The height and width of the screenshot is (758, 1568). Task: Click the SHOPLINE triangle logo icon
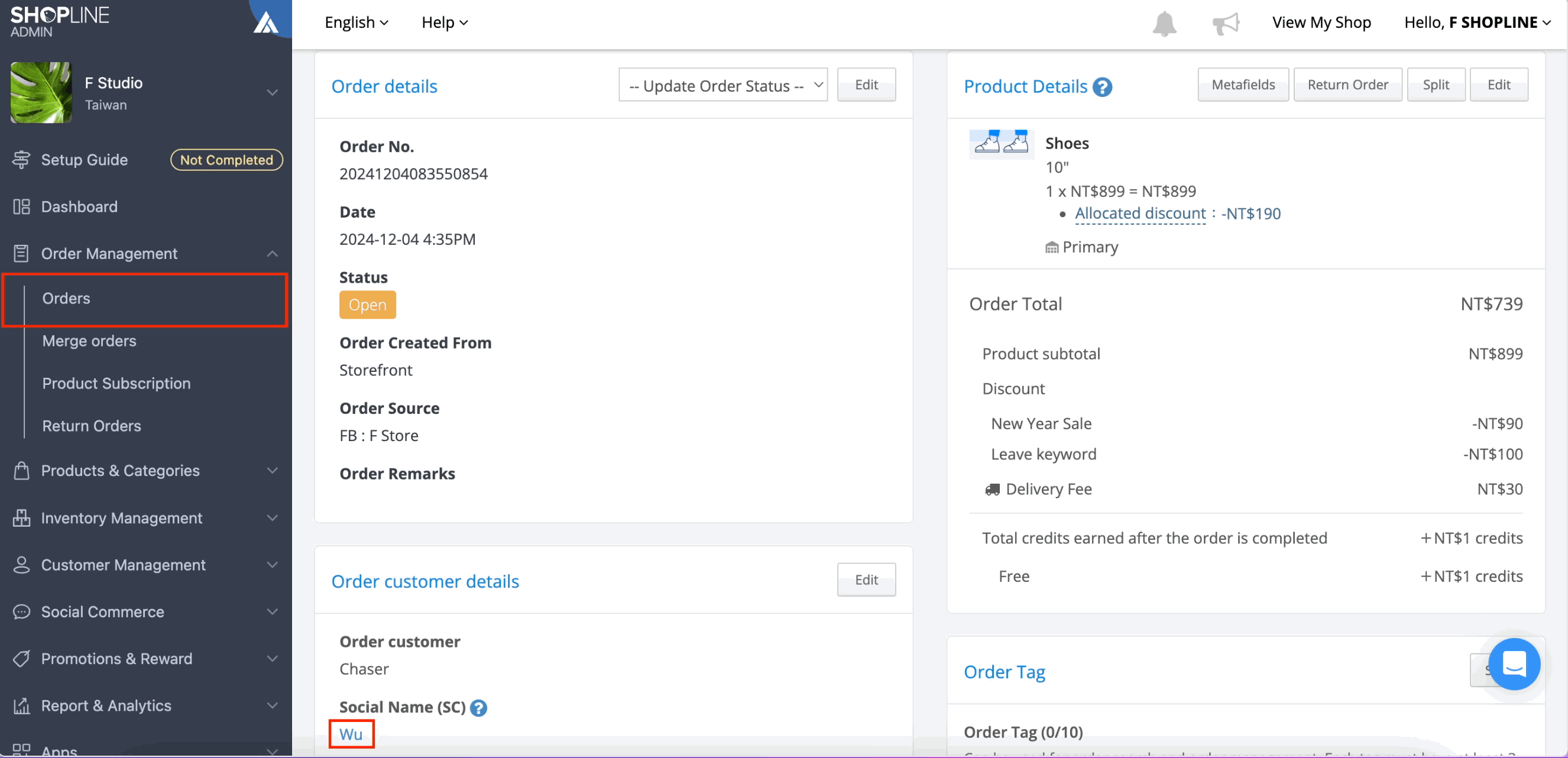click(266, 22)
